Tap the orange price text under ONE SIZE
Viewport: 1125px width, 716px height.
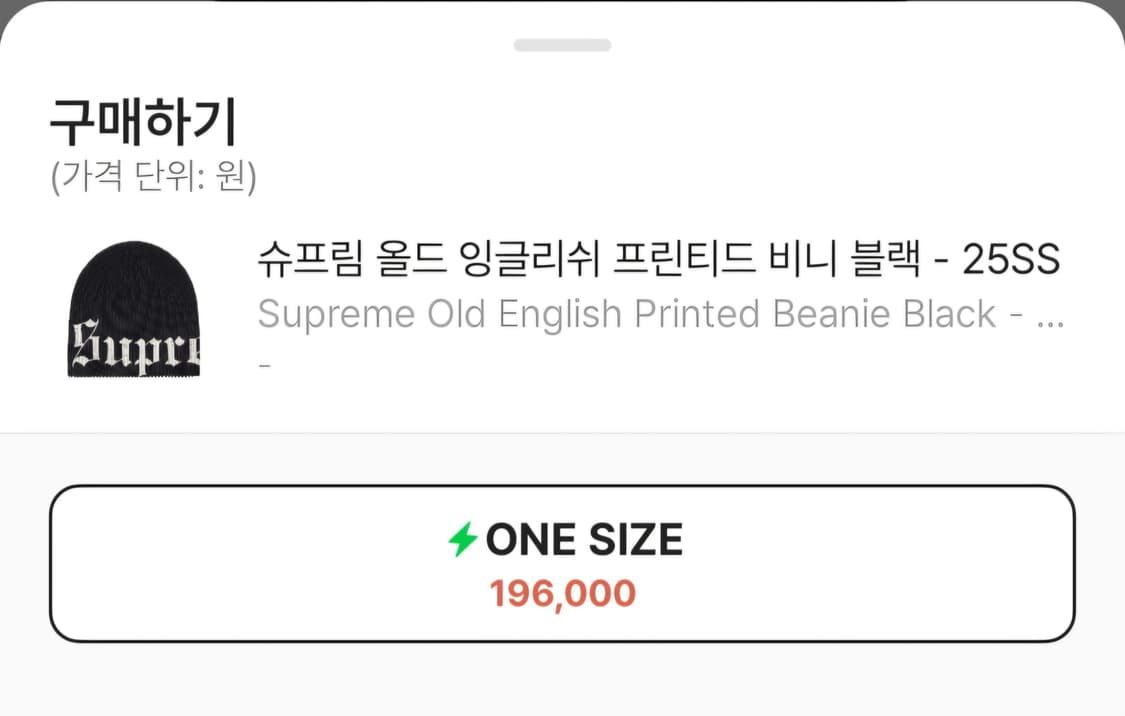[x=562, y=593]
